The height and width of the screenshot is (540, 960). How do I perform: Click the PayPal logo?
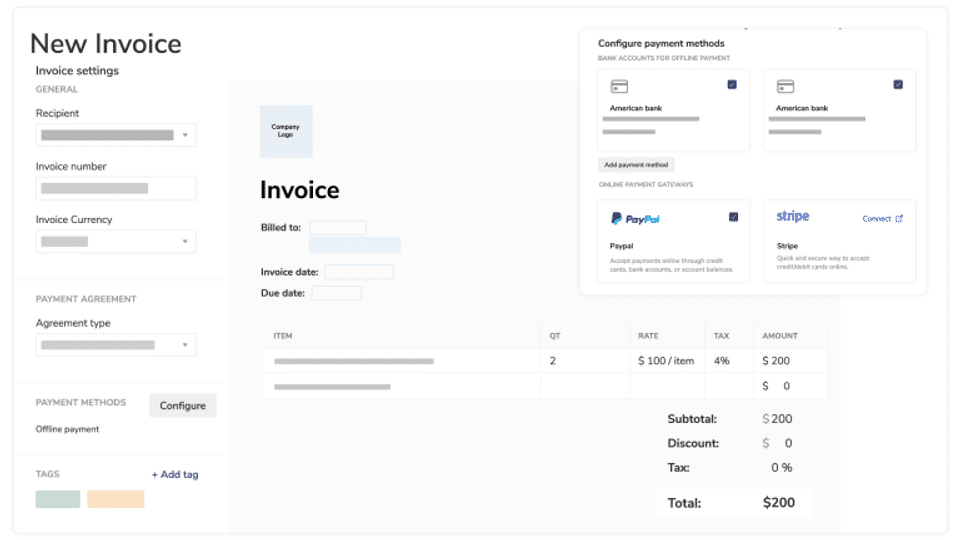[635, 219]
